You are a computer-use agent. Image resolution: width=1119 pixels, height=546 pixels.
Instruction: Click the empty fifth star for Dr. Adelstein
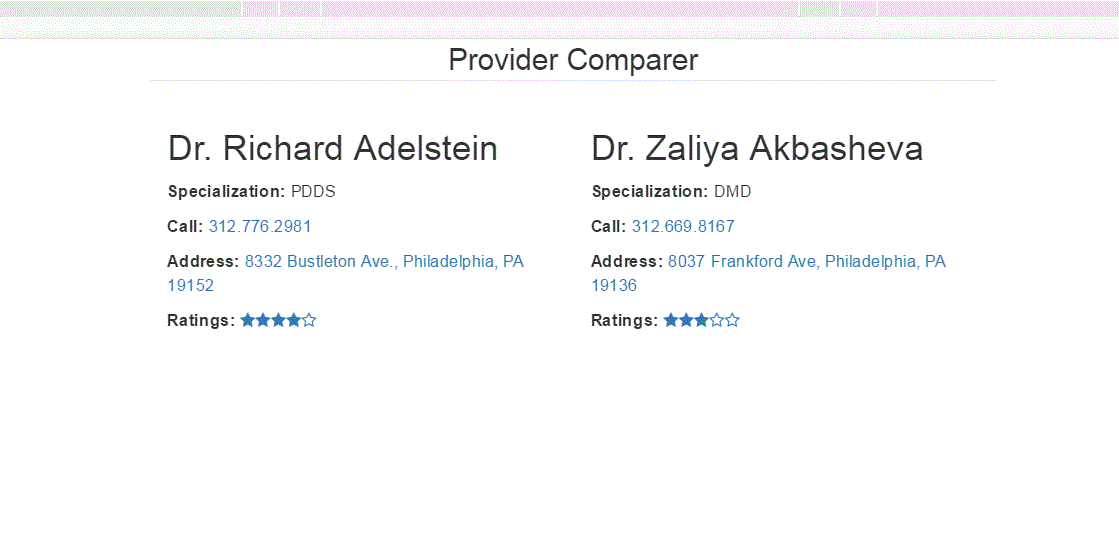[309, 320]
